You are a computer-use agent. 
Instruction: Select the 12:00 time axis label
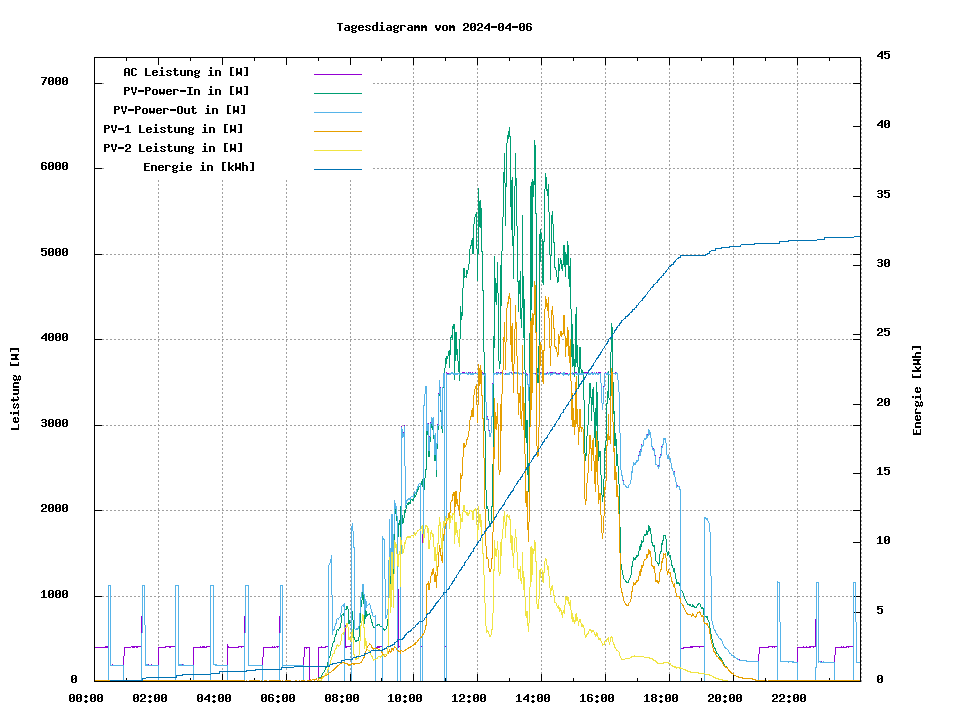469,698
